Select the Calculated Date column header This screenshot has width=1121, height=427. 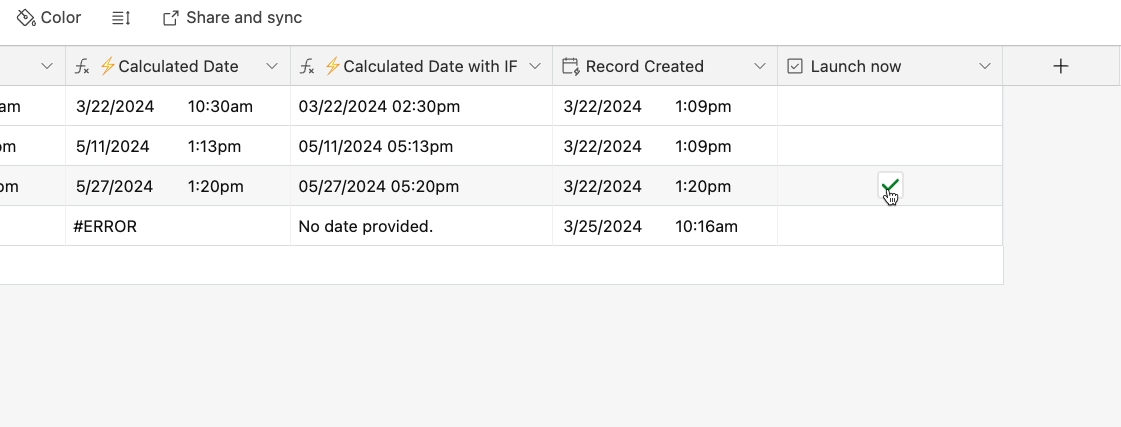(x=178, y=67)
